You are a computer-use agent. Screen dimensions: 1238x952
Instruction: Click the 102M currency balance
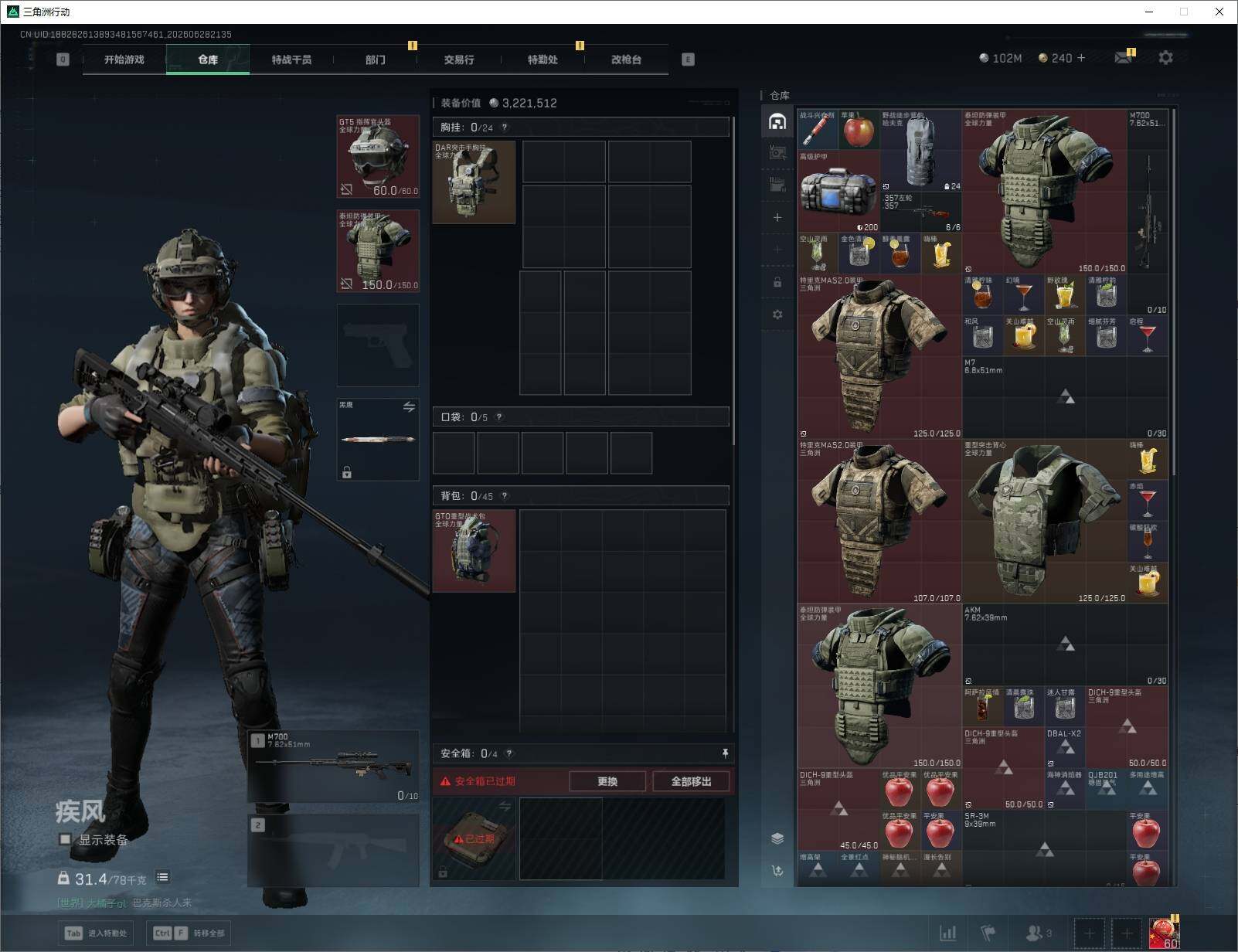click(x=1000, y=58)
